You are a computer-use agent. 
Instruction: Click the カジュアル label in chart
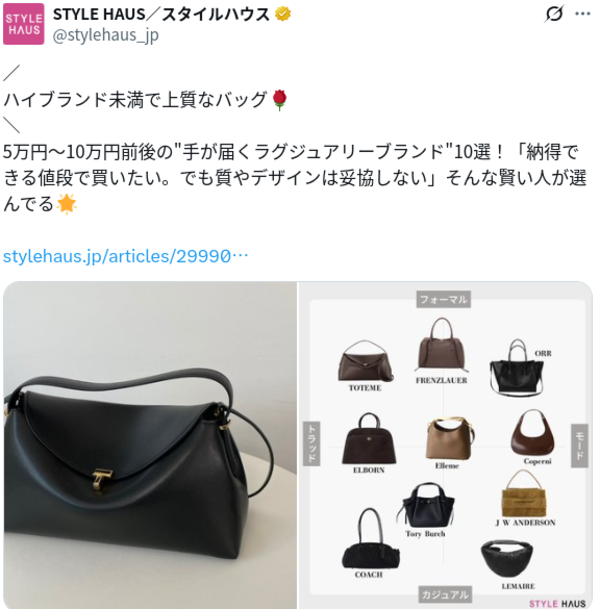click(x=445, y=595)
